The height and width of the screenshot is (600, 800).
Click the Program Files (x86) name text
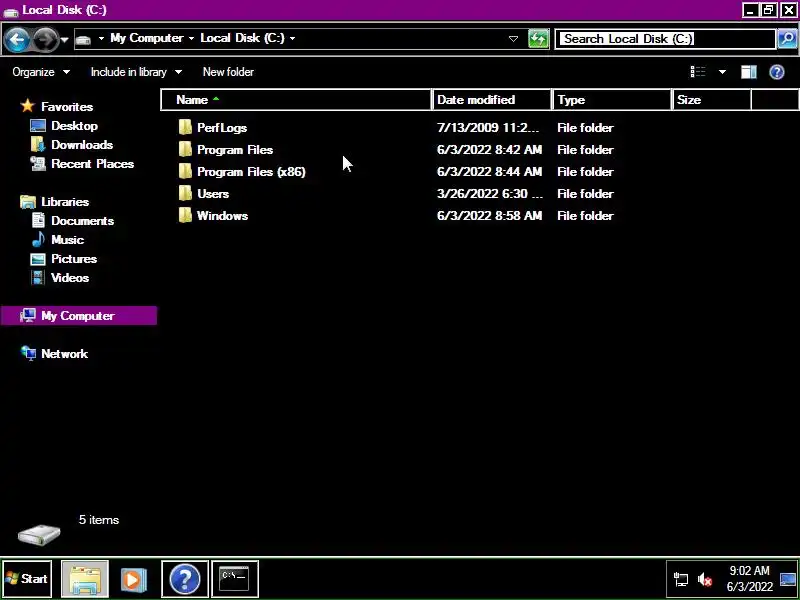pyautogui.click(x=251, y=171)
